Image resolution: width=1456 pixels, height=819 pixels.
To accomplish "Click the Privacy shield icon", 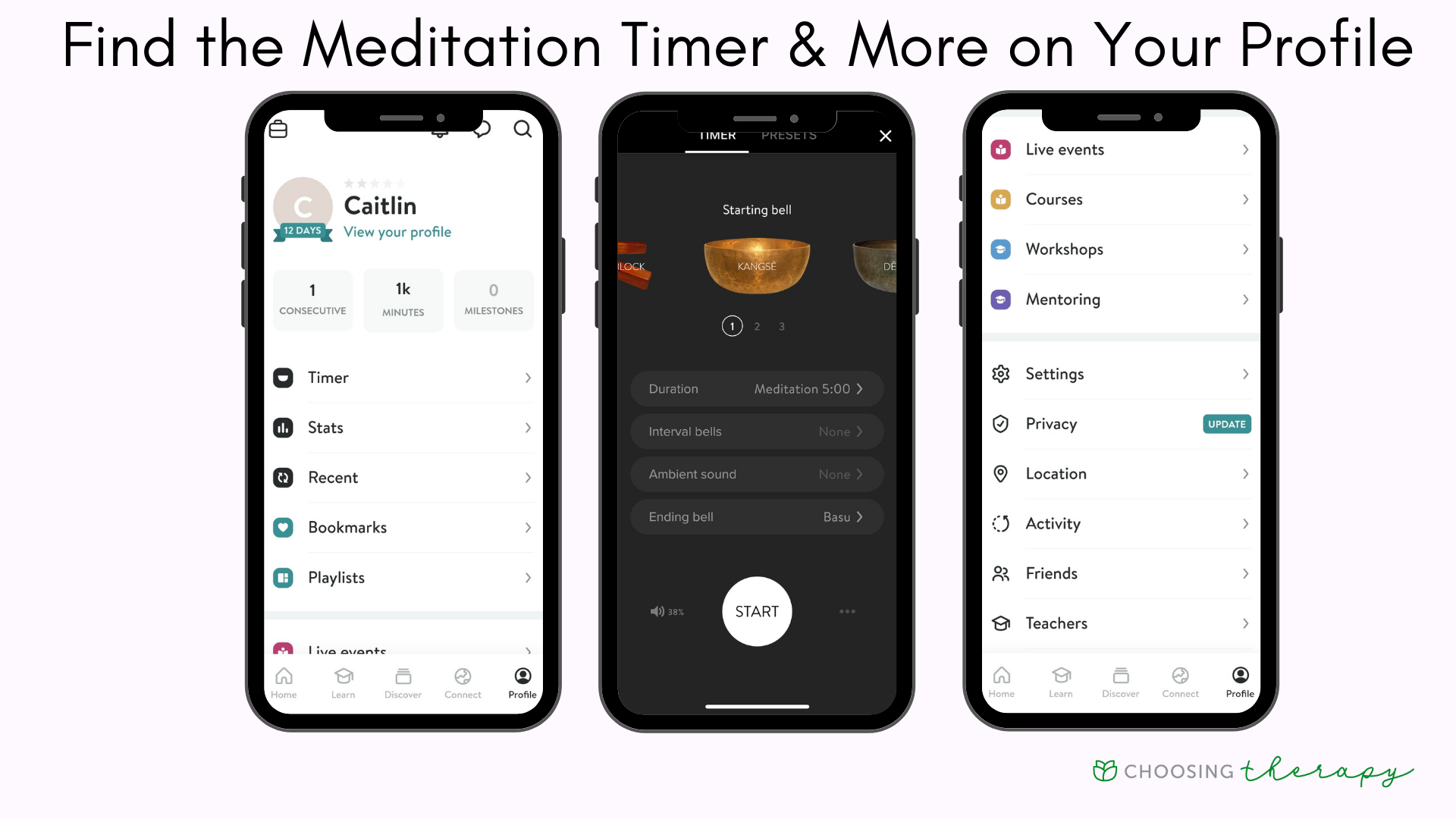I will coord(1000,424).
